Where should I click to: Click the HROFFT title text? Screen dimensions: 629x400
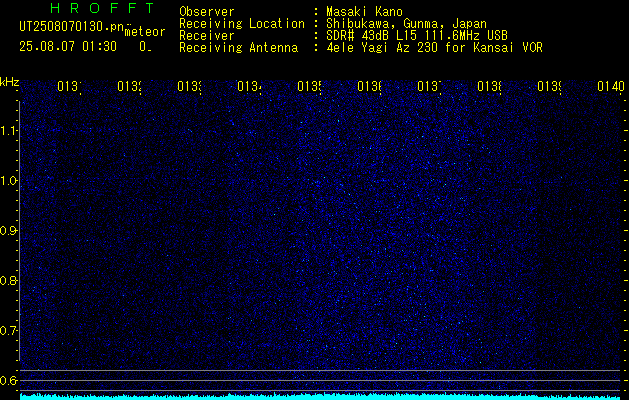tap(103, 8)
